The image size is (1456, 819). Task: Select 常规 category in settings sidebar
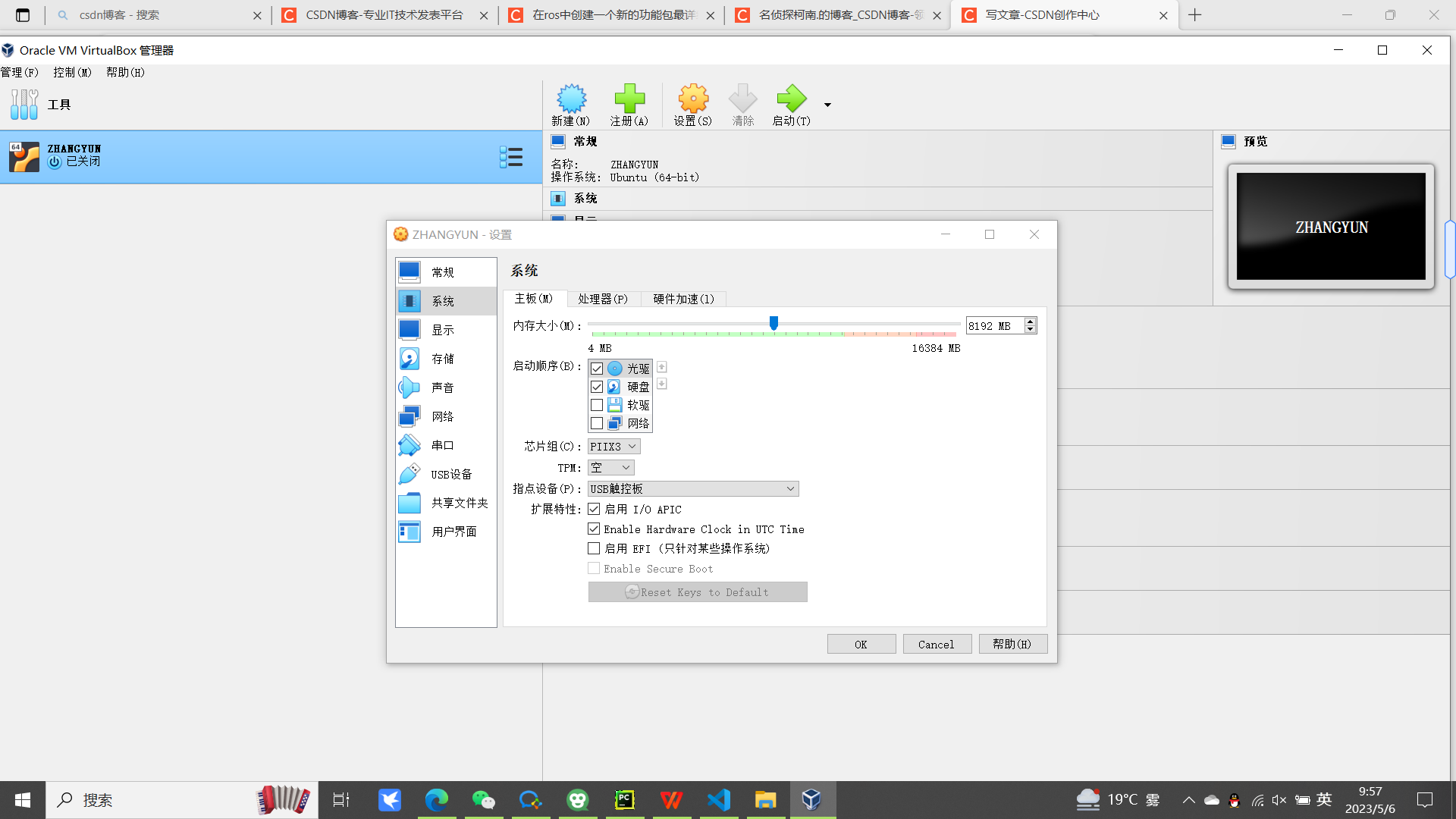446,272
